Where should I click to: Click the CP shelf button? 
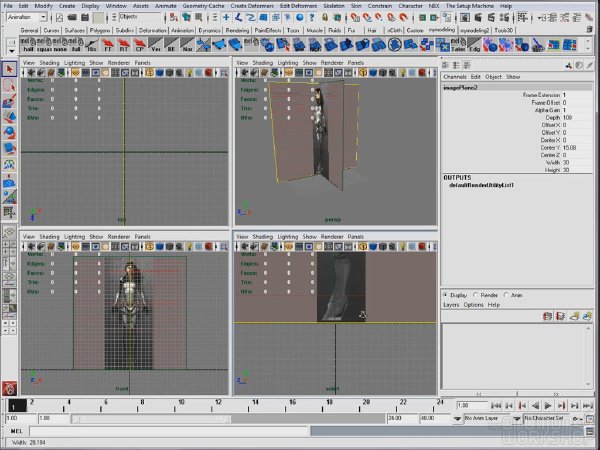(139, 45)
